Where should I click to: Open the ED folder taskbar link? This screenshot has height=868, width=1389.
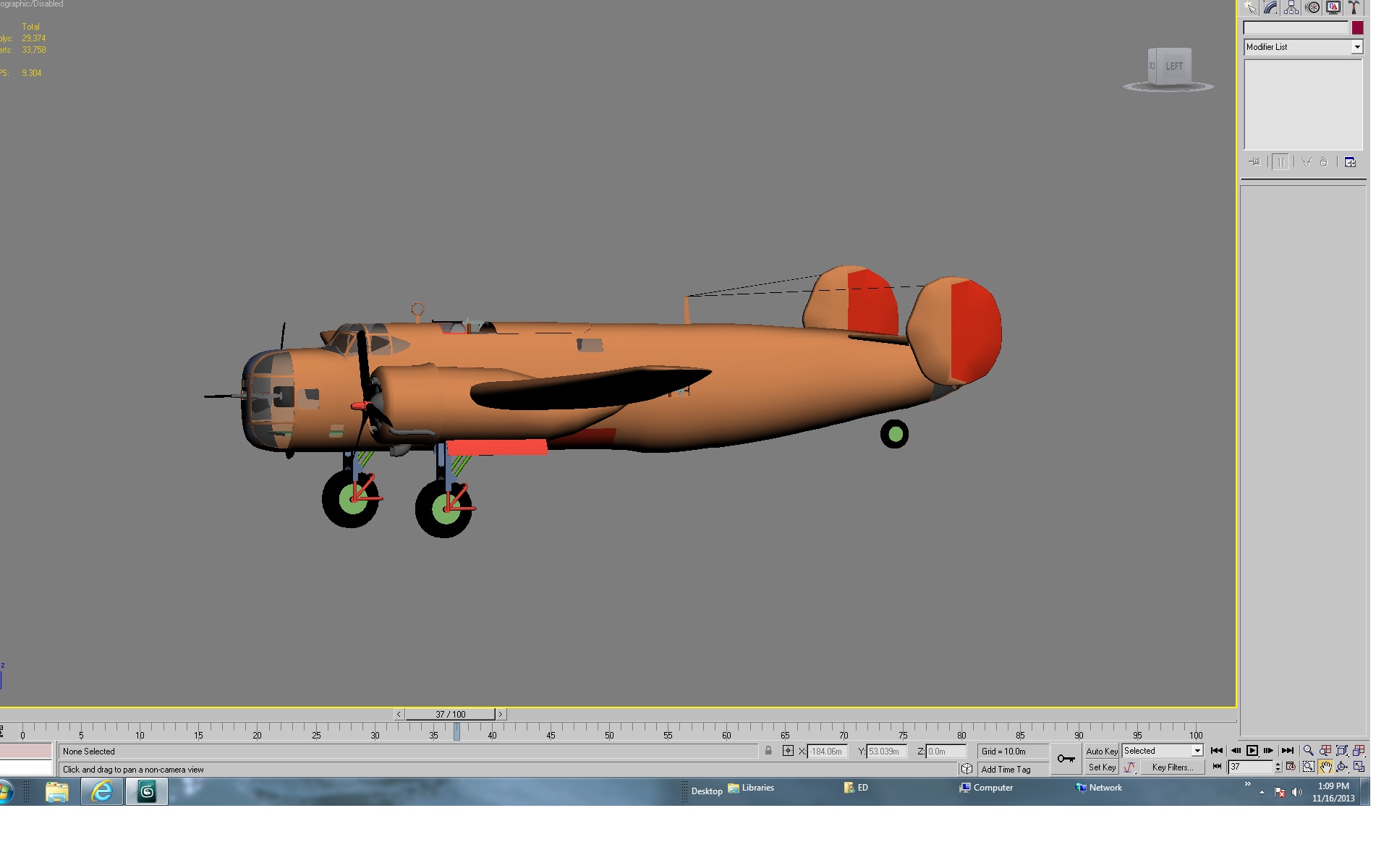click(x=856, y=788)
